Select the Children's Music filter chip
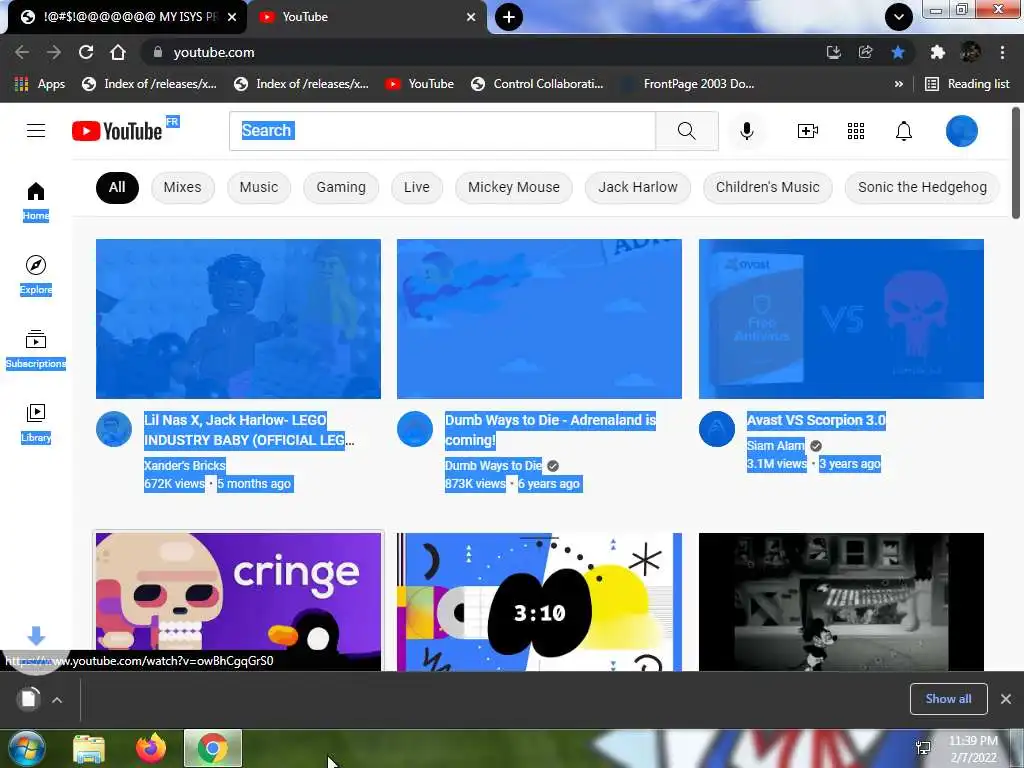This screenshot has width=1024, height=768. (767, 187)
